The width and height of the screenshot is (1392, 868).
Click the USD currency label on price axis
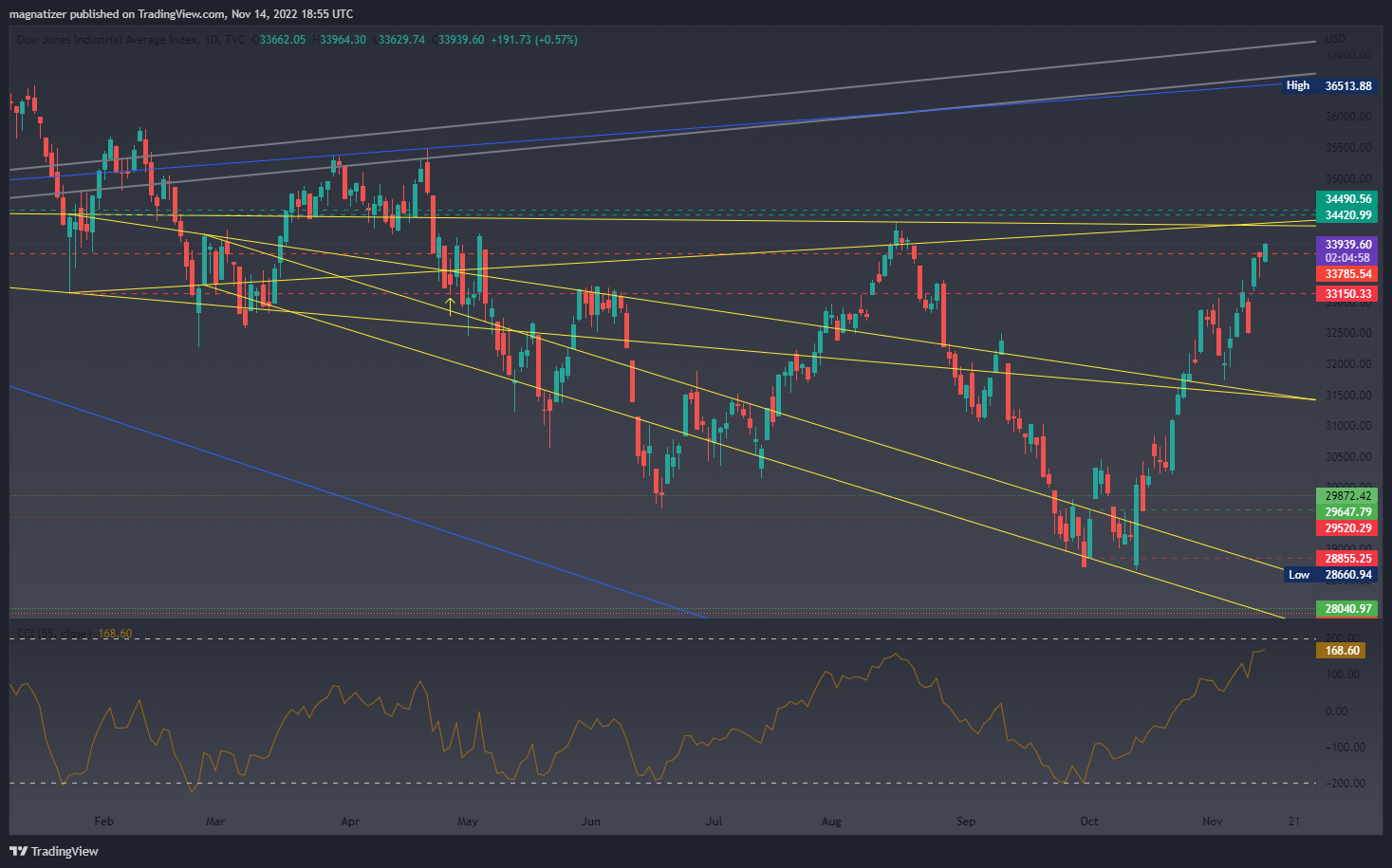coord(1335,39)
